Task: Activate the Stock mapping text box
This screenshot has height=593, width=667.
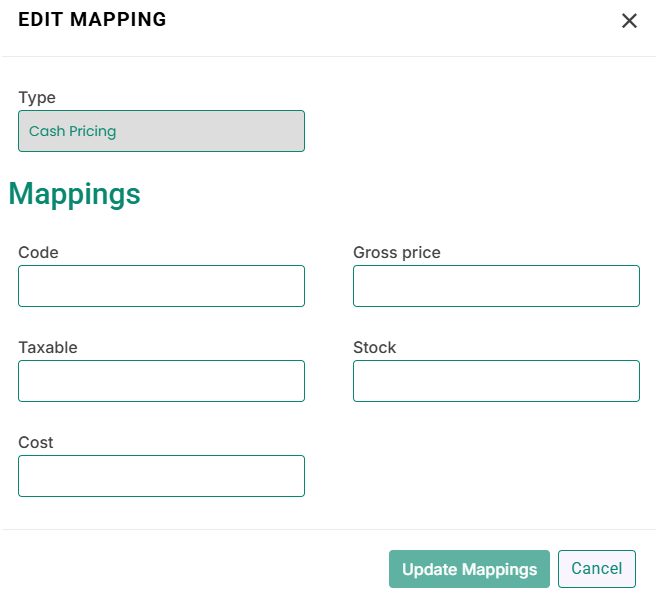Action: tap(496, 381)
